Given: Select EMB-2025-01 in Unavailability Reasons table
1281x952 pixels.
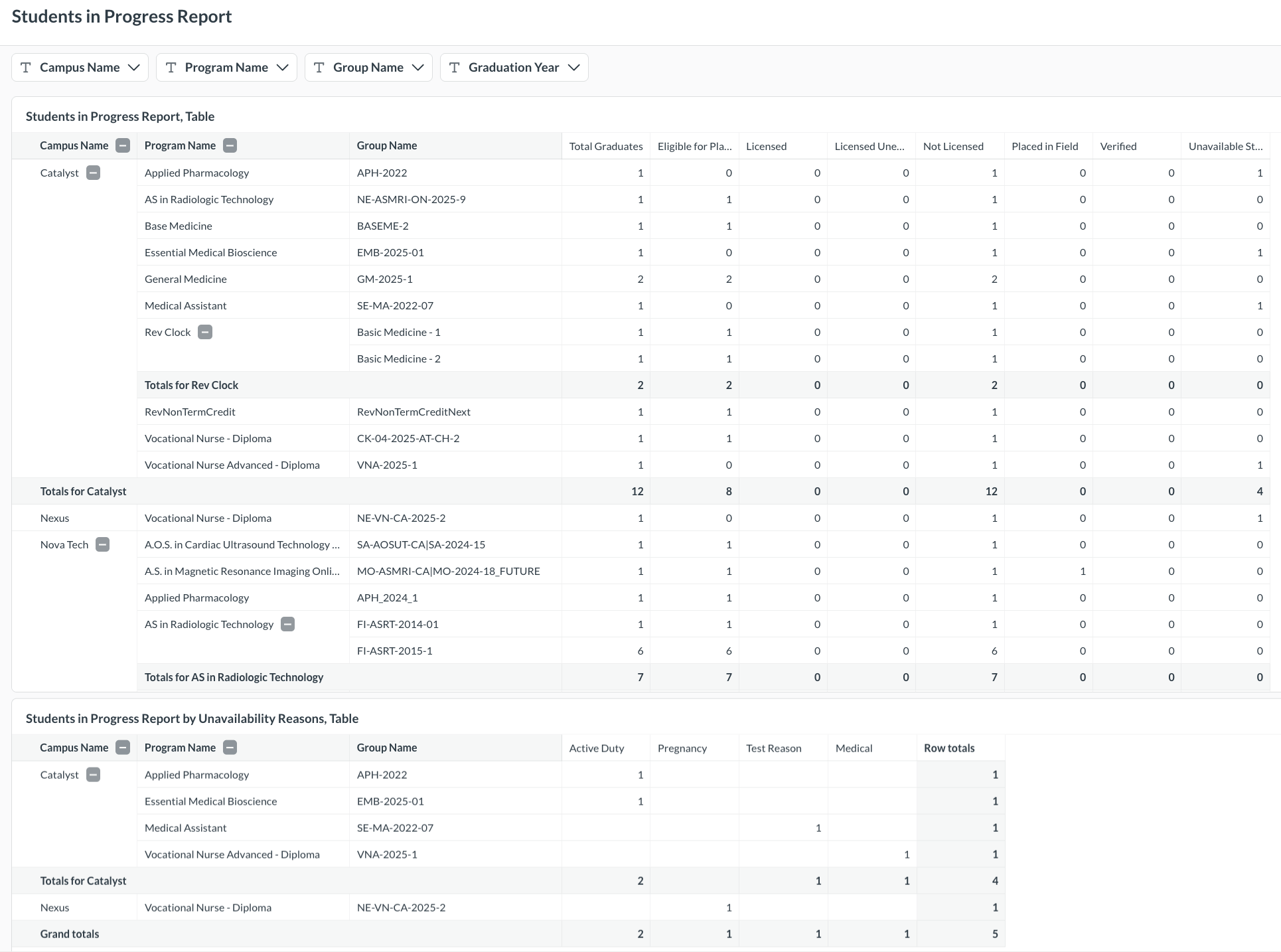Looking at the screenshot, I should tap(455, 801).
